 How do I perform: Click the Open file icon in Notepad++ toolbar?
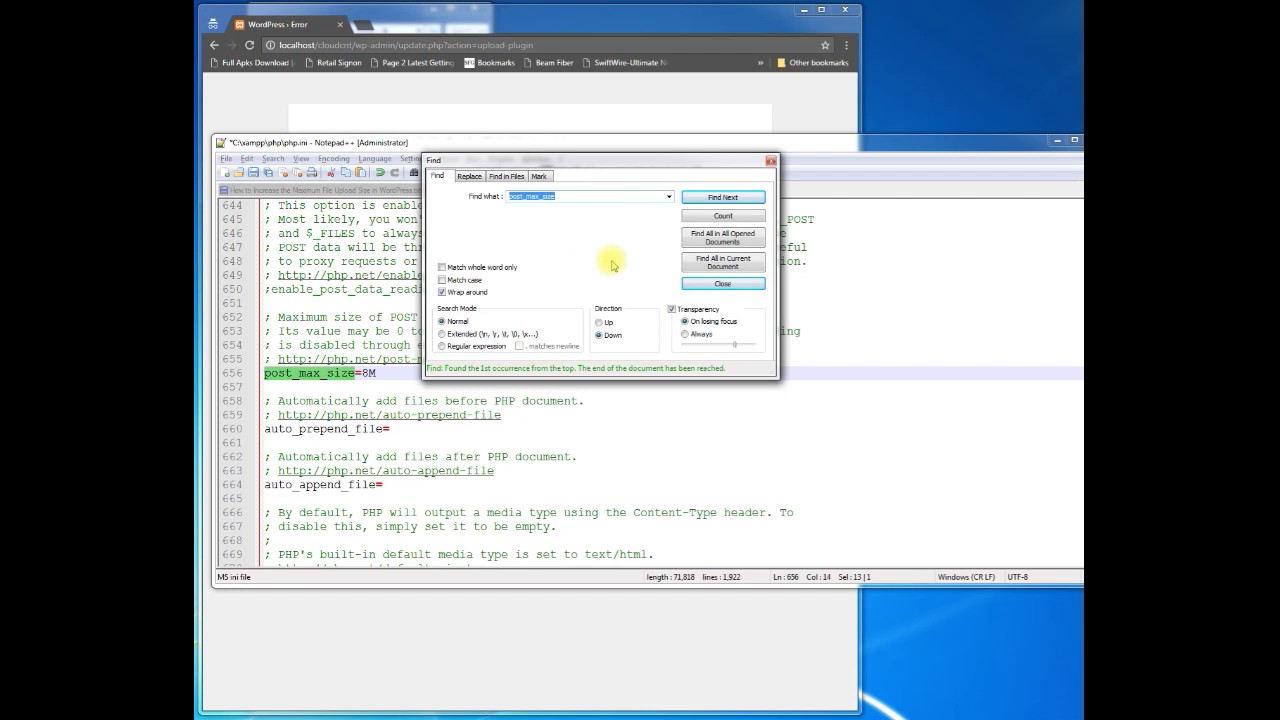tap(239, 173)
